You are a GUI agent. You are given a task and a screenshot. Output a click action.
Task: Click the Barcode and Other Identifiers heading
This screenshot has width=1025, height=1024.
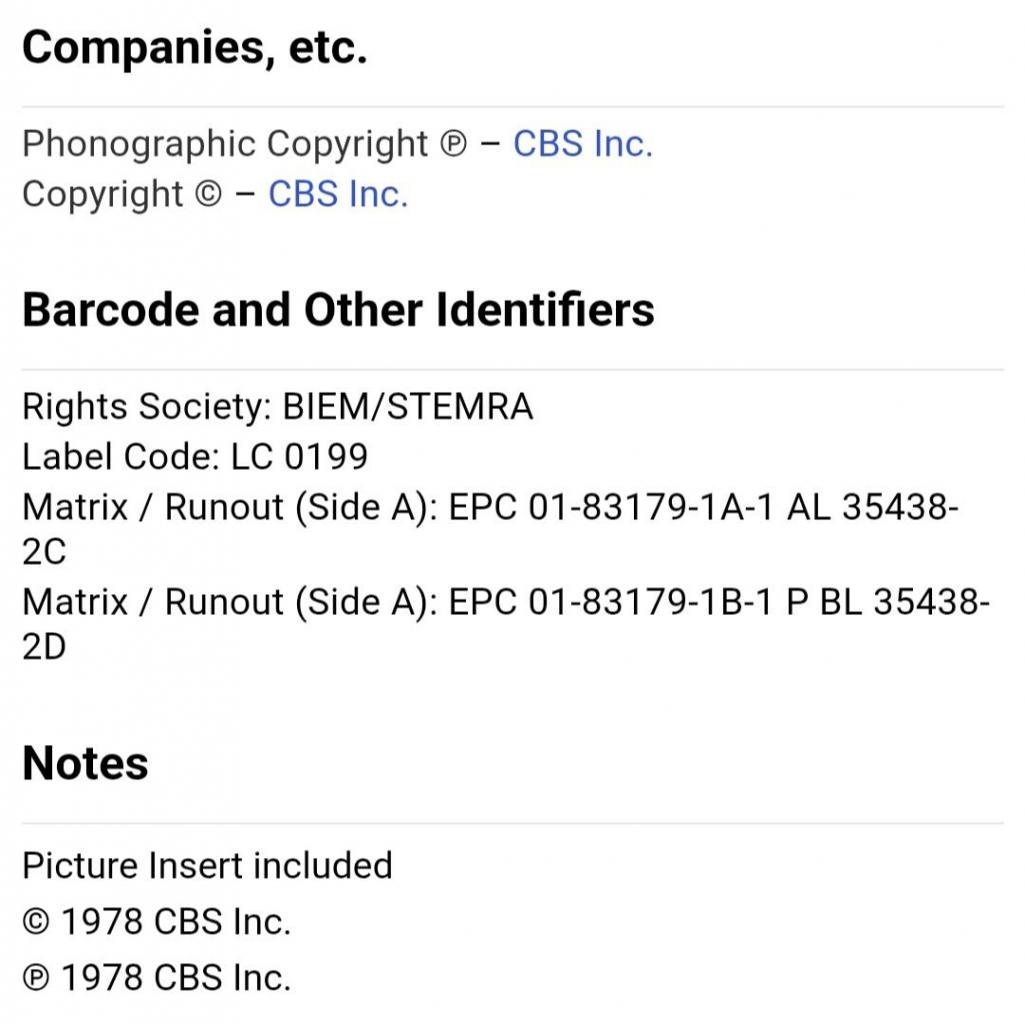[338, 310]
